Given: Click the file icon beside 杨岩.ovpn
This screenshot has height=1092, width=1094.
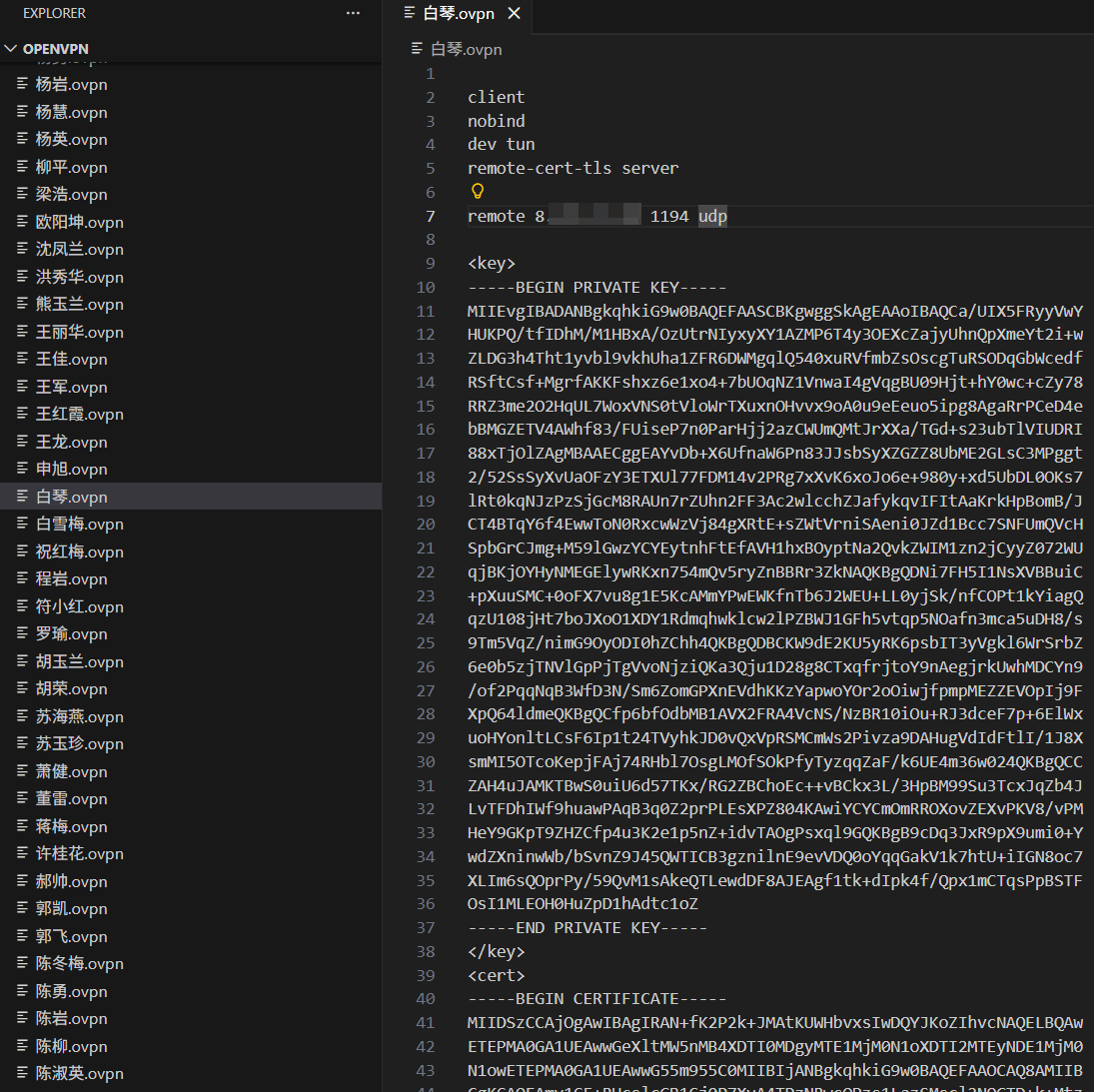Looking at the screenshot, I should click(23, 84).
